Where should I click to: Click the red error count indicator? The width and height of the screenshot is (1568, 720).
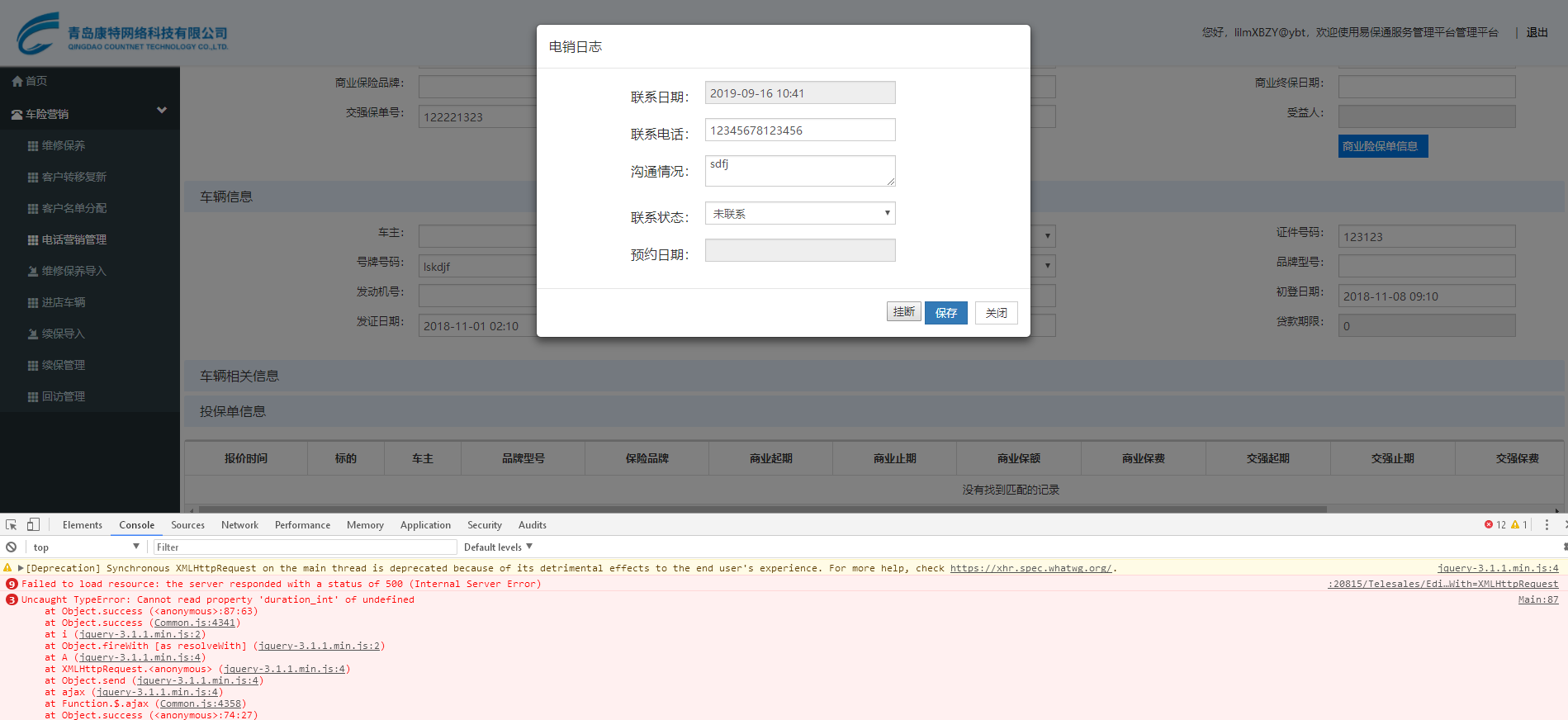click(1495, 525)
